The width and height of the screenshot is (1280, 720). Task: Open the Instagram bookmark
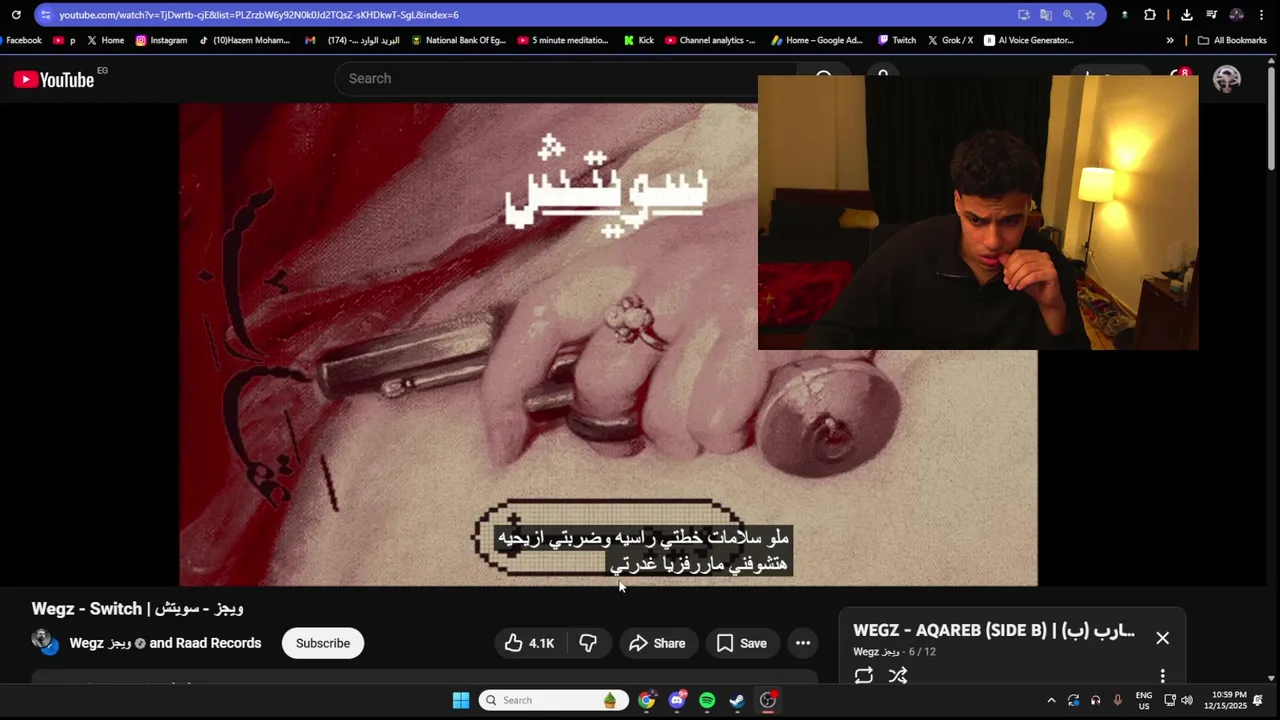click(161, 41)
